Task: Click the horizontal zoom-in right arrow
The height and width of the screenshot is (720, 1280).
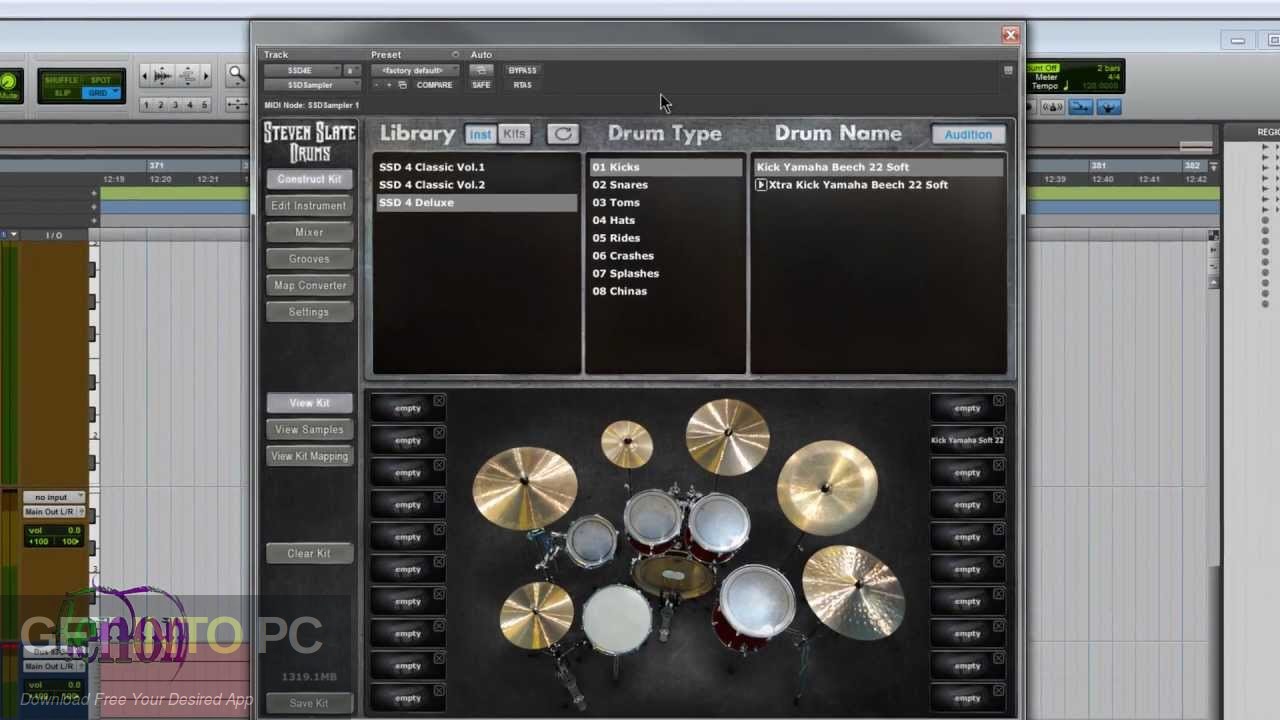Action: pyautogui.click(x=206, y=76)
